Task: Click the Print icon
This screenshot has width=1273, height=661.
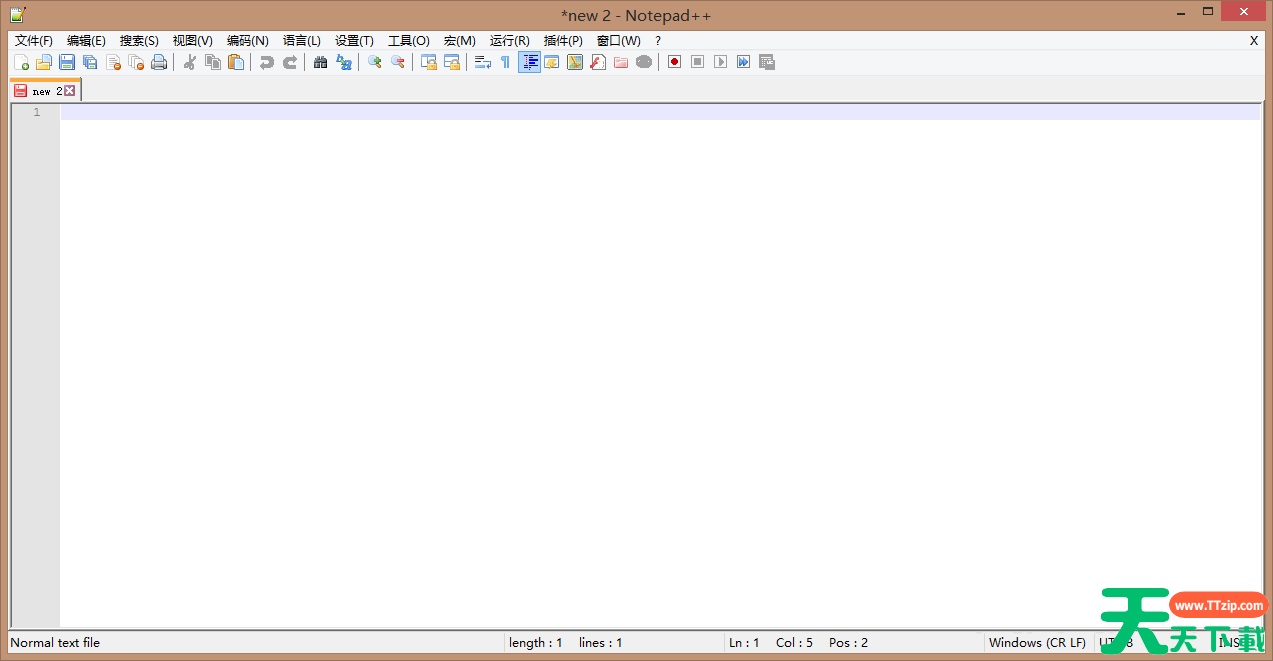Action: tap(159, 61)
